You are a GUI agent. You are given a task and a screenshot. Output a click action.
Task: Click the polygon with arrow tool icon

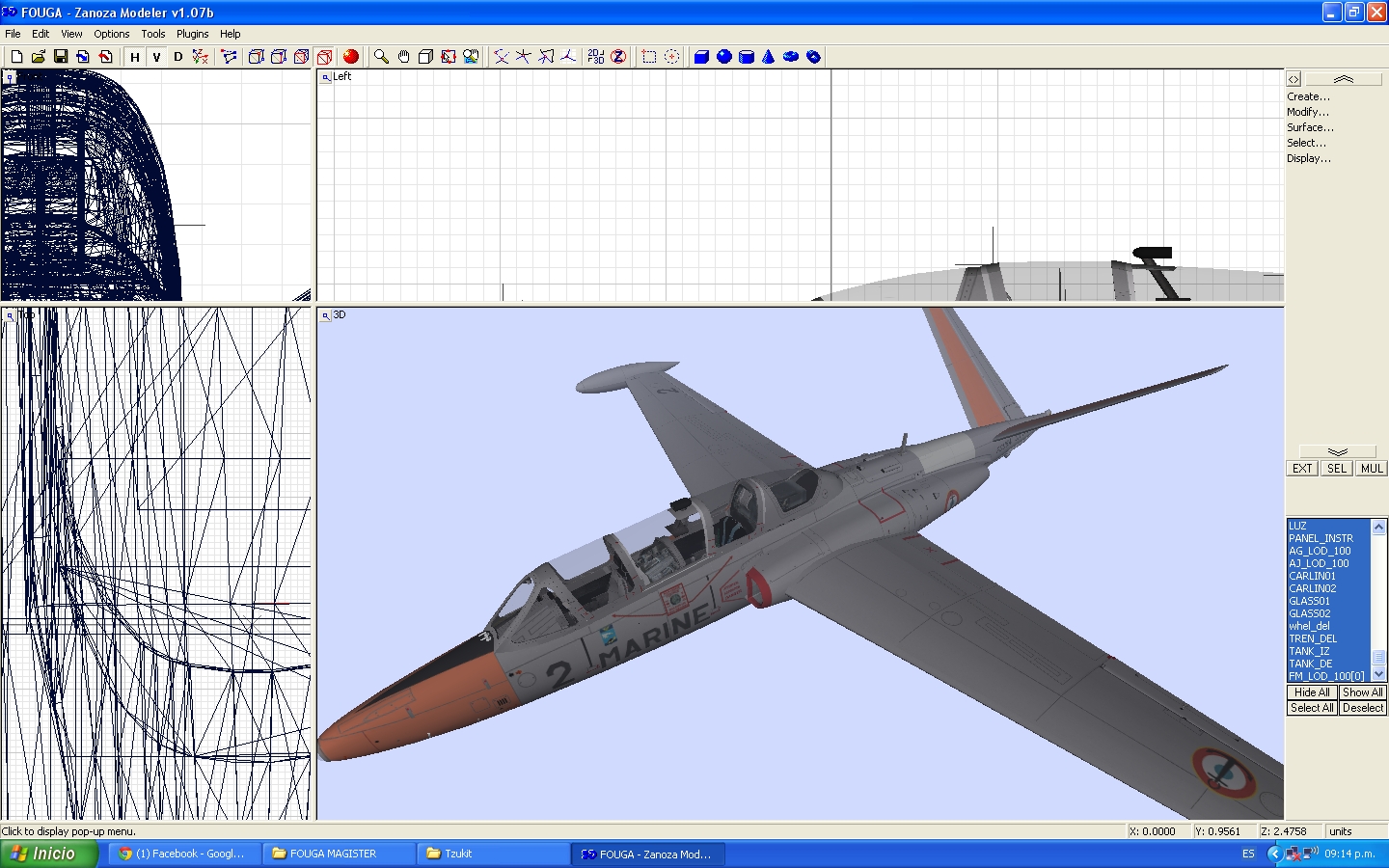[546, 57]
